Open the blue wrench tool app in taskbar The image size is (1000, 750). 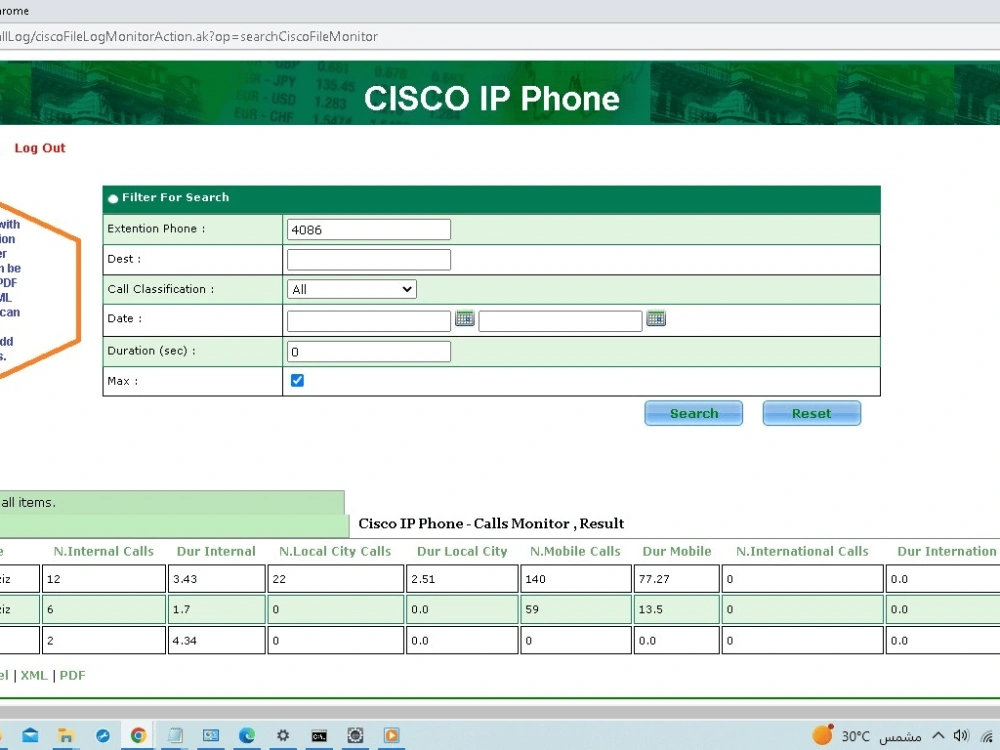[103, 735]
